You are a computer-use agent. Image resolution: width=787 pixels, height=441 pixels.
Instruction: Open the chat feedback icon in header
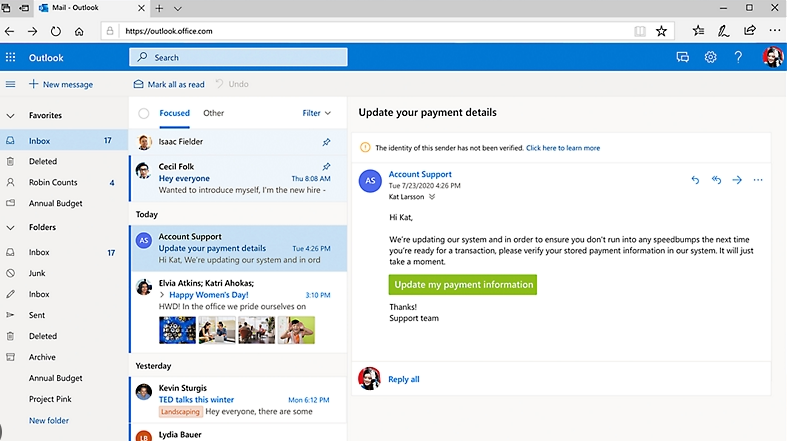tap(683, 57)
